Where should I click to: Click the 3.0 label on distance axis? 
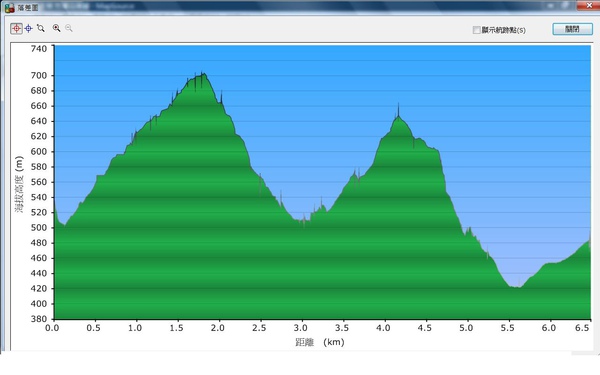click(x=300, y=328)
